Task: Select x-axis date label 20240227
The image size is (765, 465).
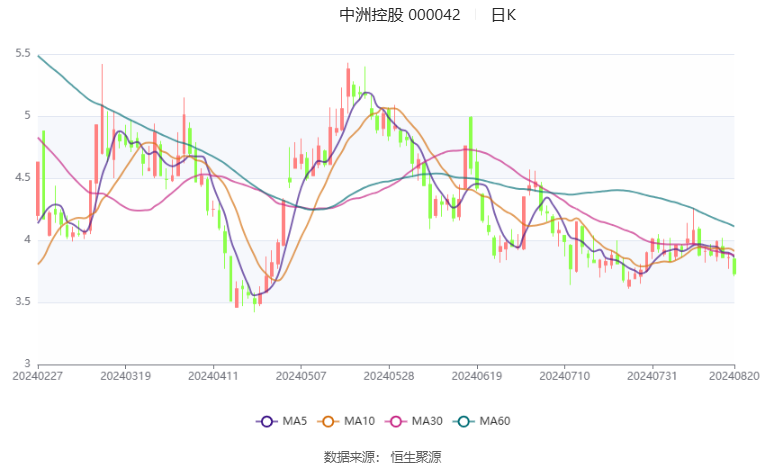Action: tap(38, 376)
